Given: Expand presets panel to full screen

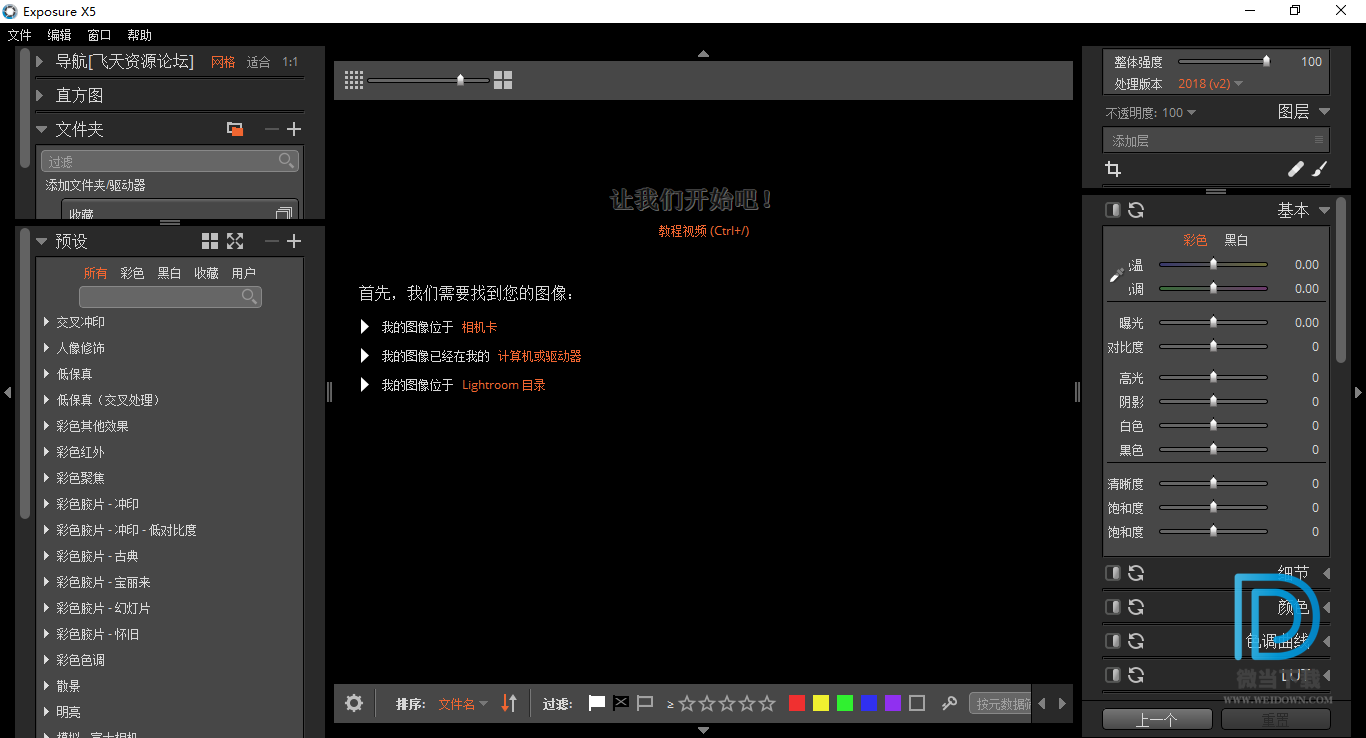Looking at the screenshot, I should [x=235, y=241].
